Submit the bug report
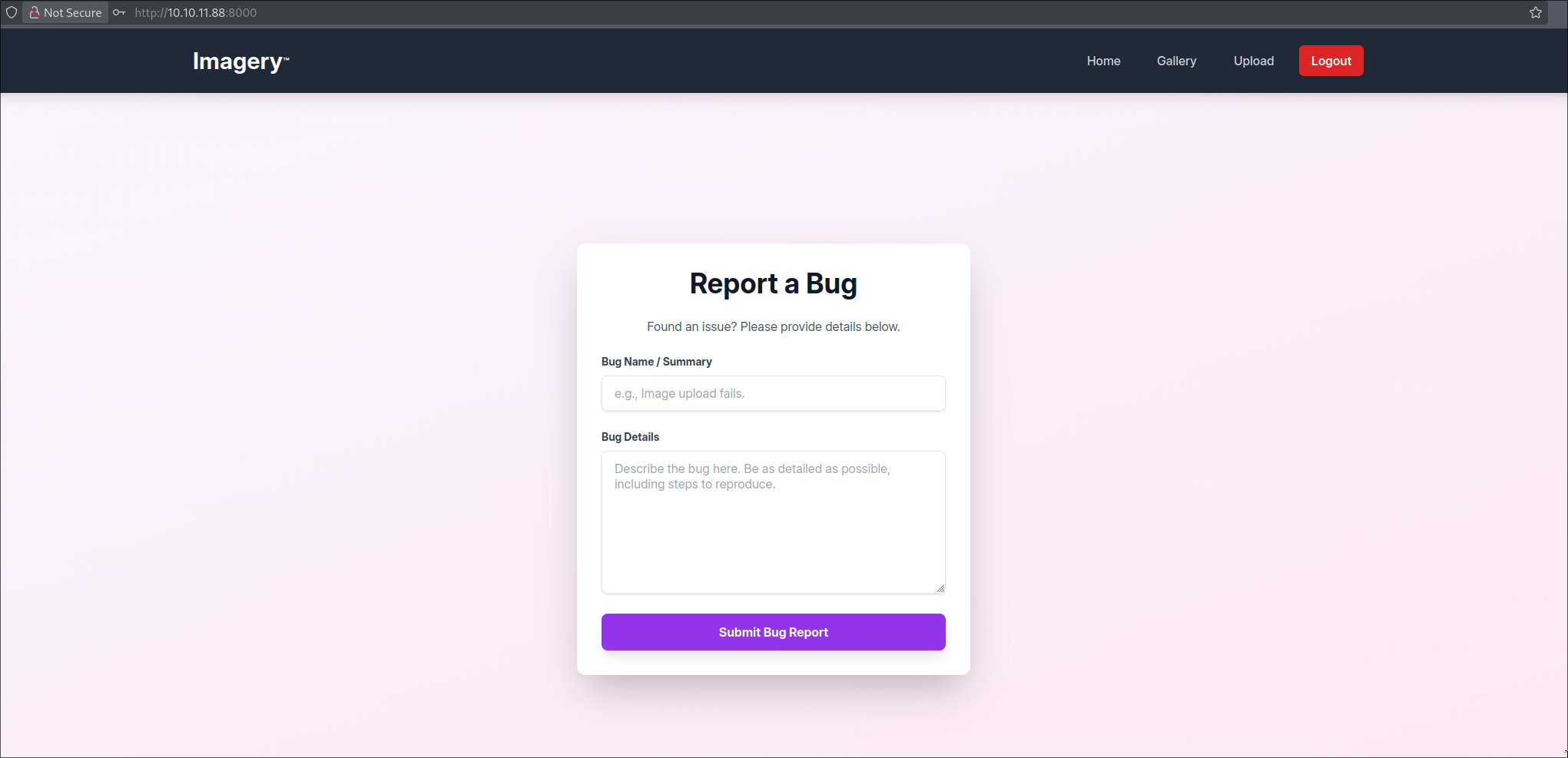 pos(773,632)
